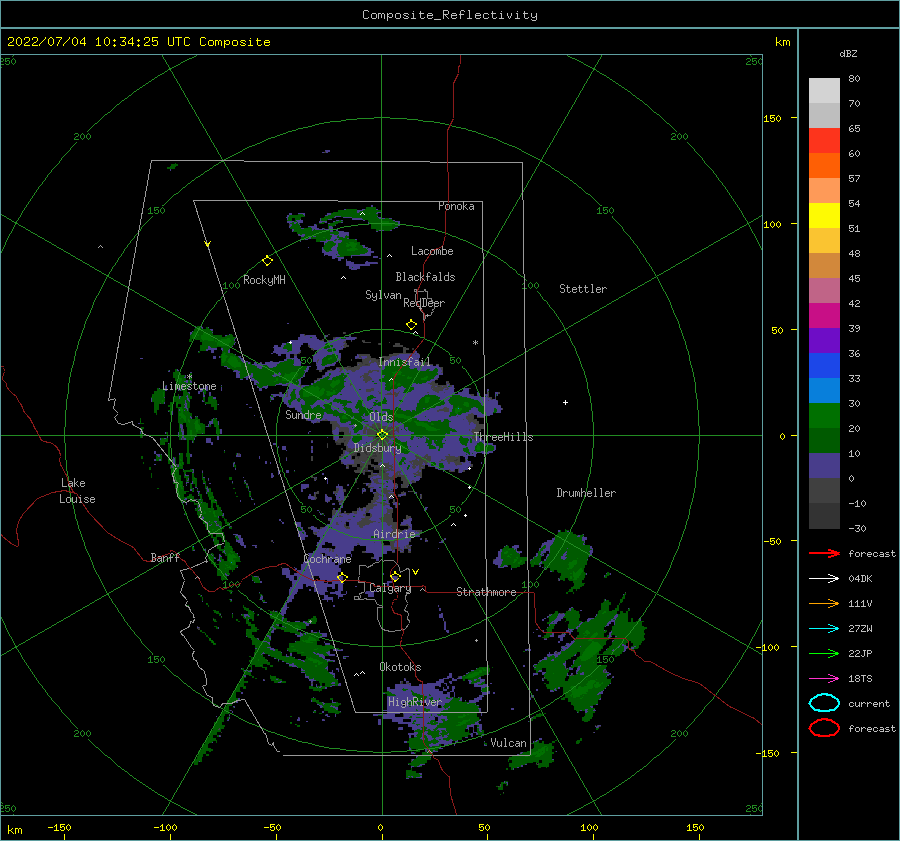Click the yellow radar-site diamond between Olds and Didsbury
The image size is (900, 841).
tap(382, 435)
